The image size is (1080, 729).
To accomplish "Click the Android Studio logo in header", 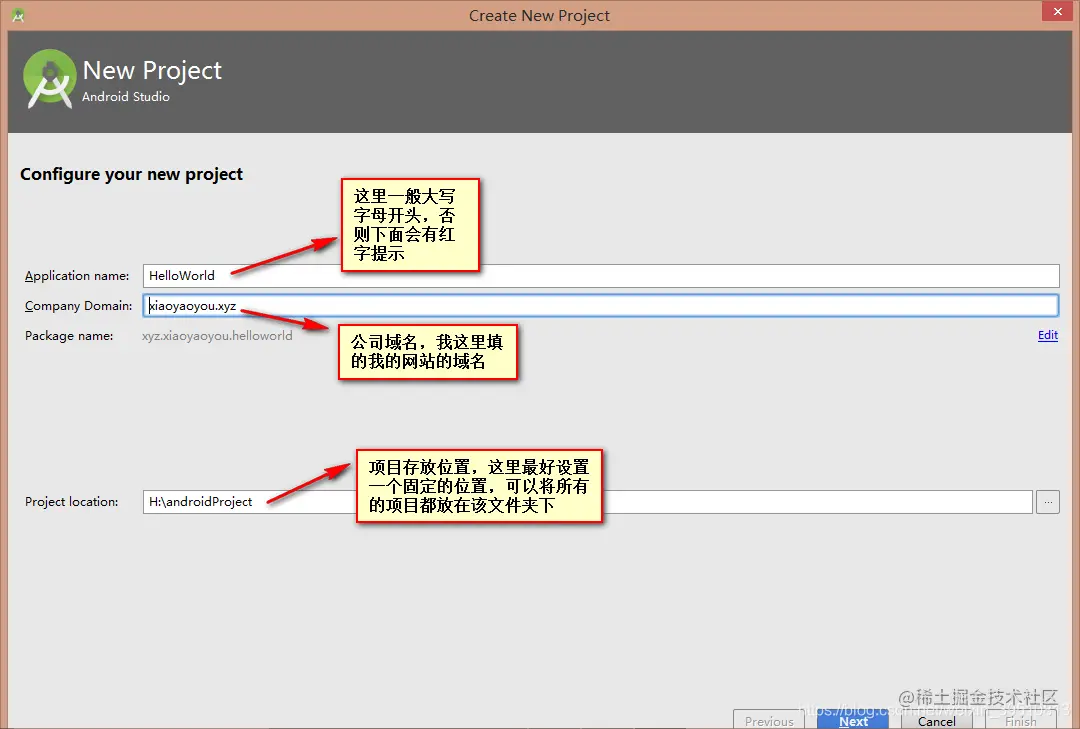I will [x=49, y=79].
